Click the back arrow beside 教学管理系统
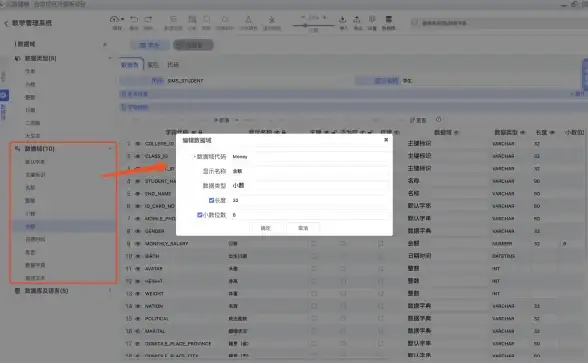Image resolution: width=588 pixels, height=363 pixels. click(6, 23)
